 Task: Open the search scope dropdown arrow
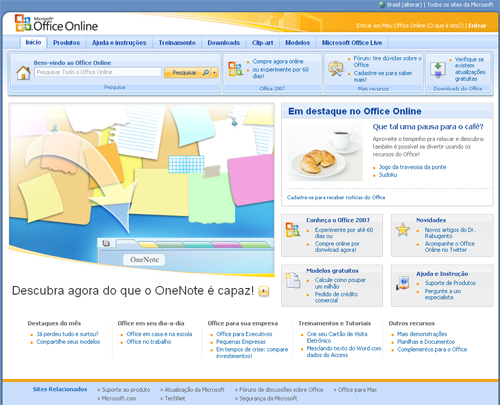[x=215, y=72]
